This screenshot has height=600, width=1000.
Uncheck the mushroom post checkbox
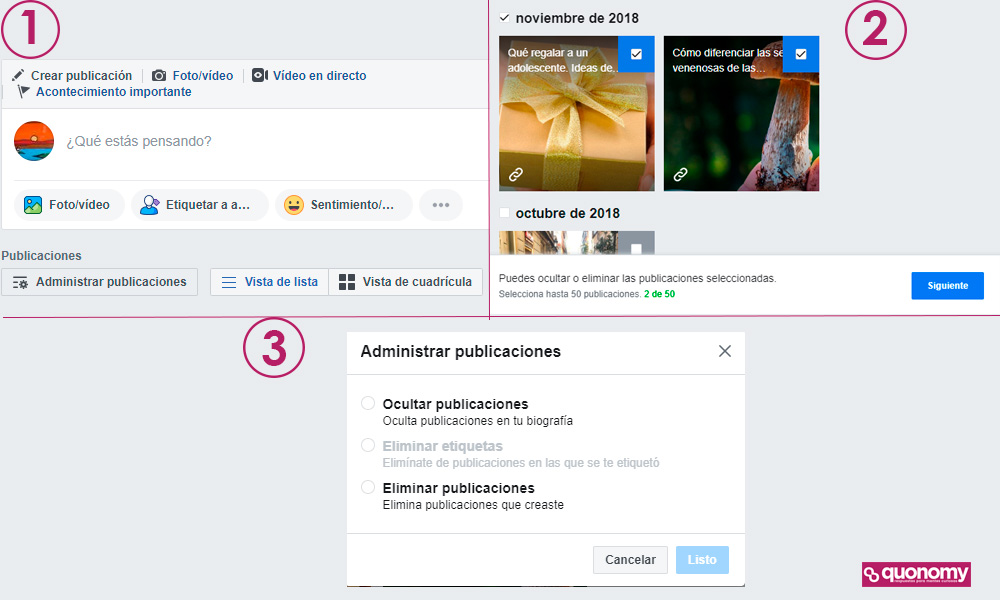pyautogui.click(x=801, y=54)
